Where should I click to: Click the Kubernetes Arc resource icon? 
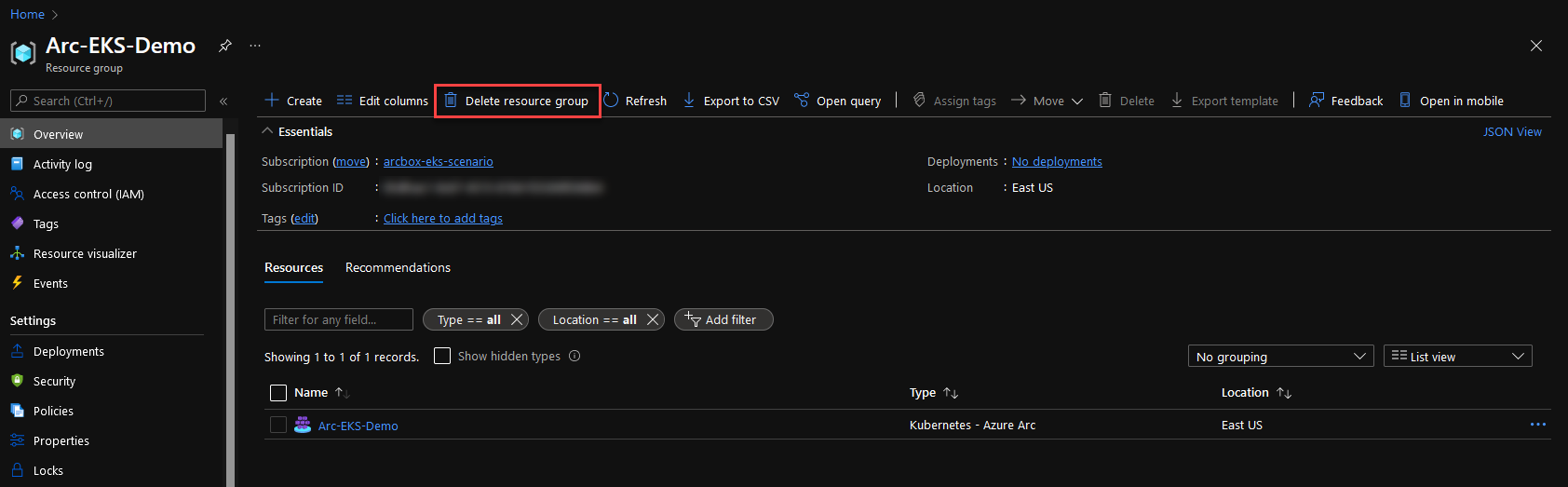[x=303, y=425]
